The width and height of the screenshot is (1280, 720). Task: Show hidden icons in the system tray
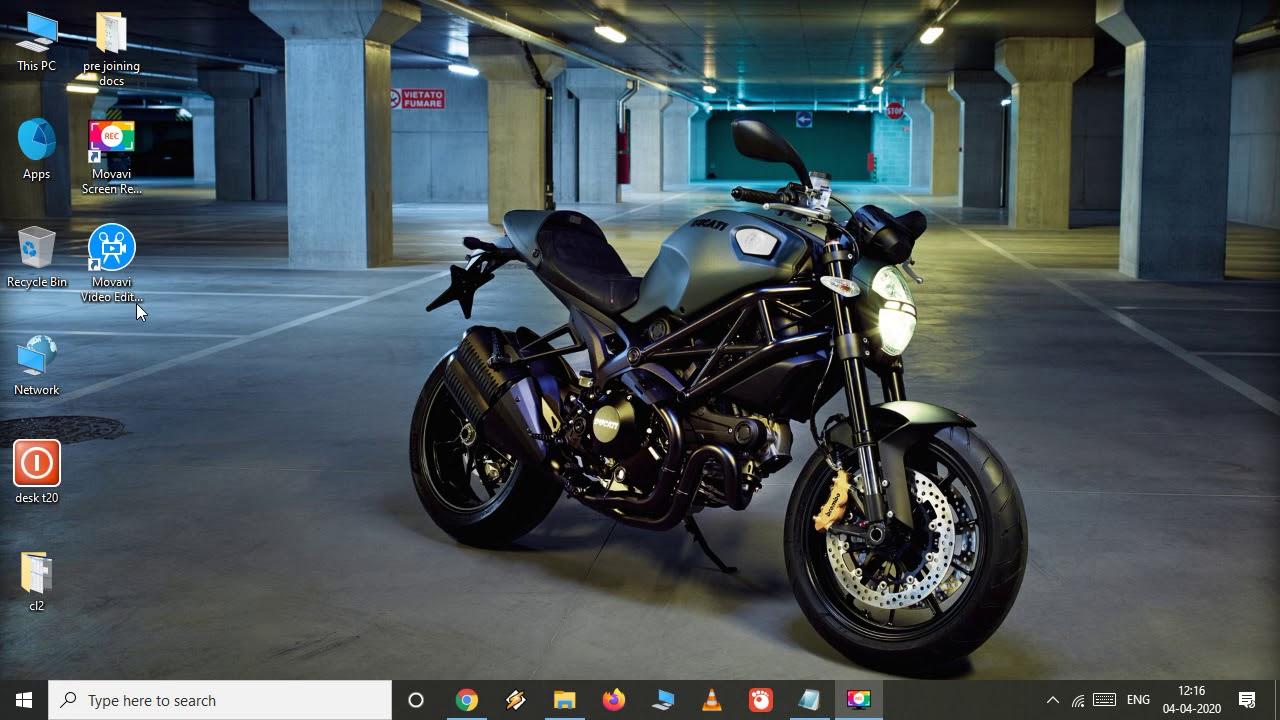pos(1052,700)
